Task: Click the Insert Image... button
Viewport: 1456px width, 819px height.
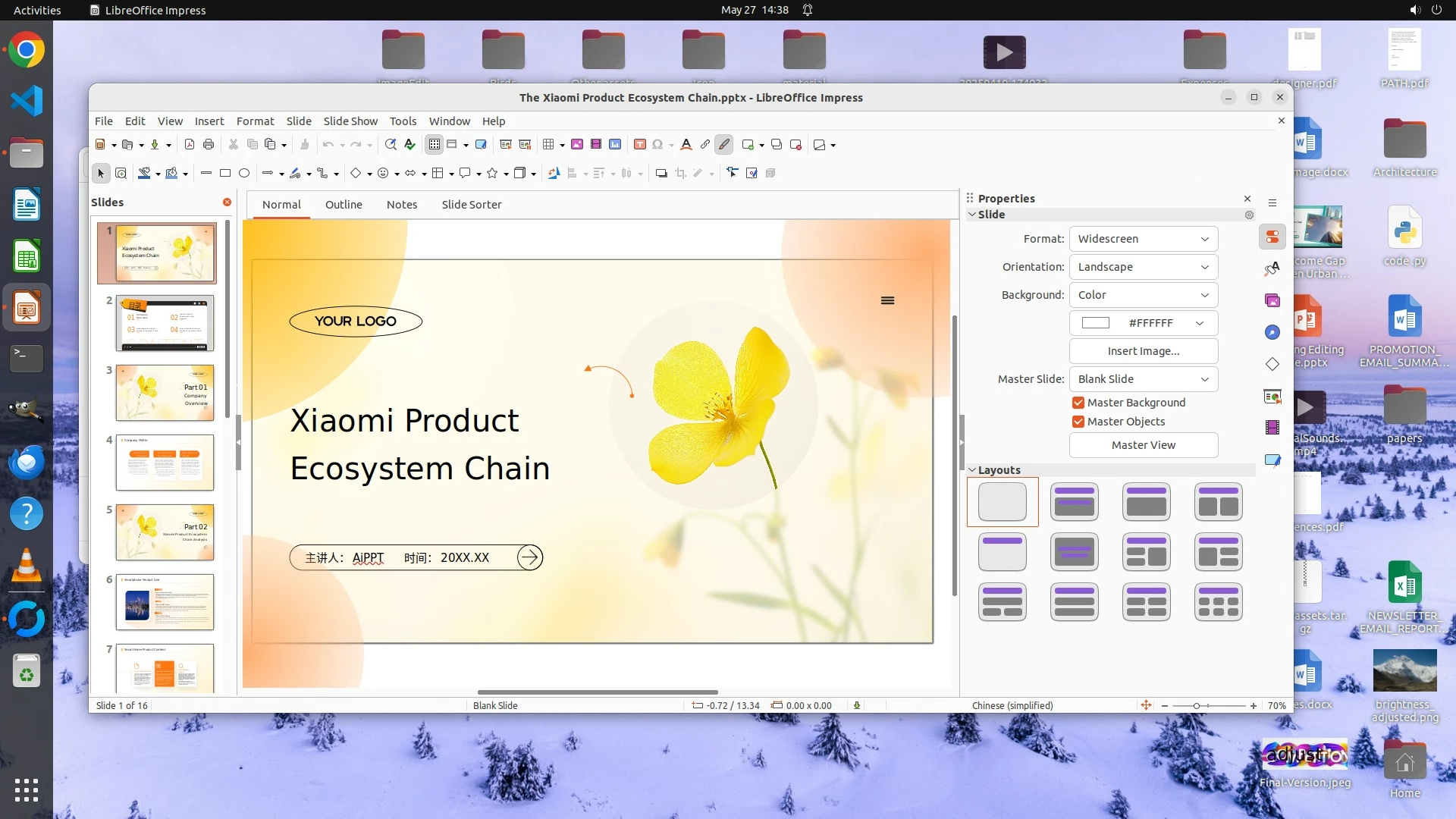Action: click(1143, 351)
